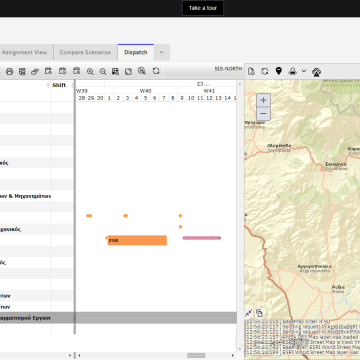This screenshot has height=360, width=360.
Task: Switch to the Assignment View tab
Action: (24, 52)
